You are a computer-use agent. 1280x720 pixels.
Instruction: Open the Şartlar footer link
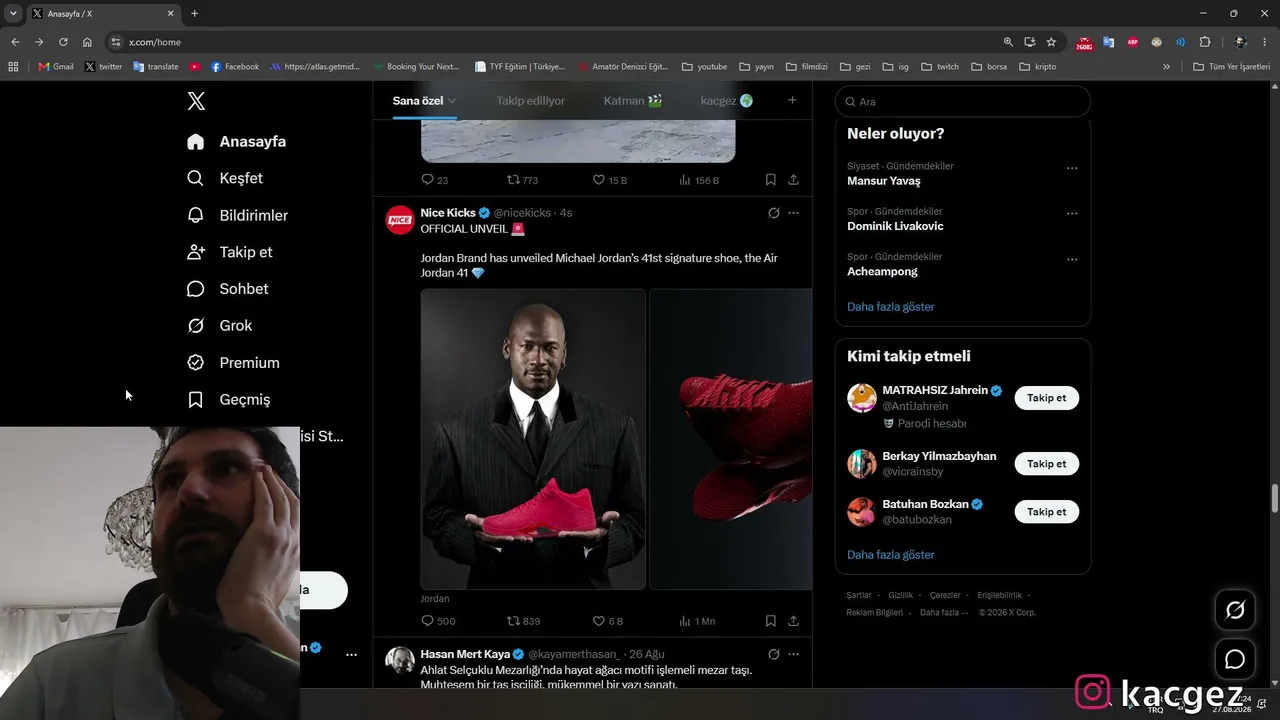click(859, 596)
